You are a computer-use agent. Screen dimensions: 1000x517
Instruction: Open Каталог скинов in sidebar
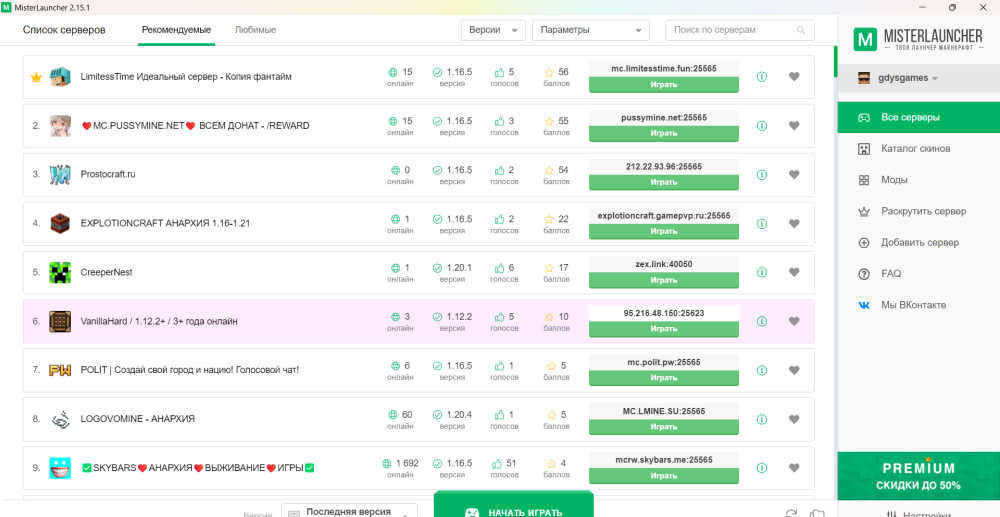tap(918, 149)
